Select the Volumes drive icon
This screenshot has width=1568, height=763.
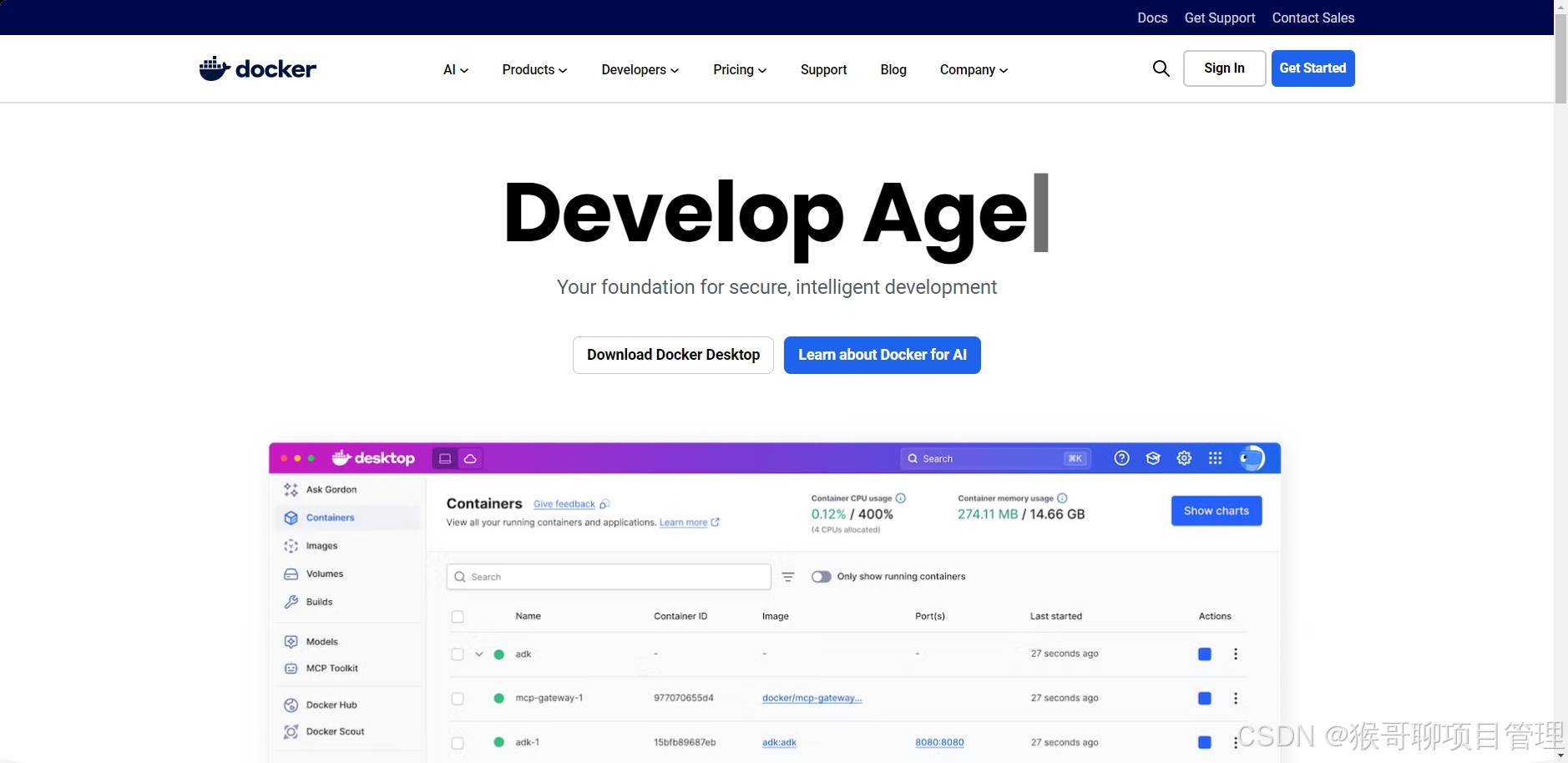coord(291,574)
